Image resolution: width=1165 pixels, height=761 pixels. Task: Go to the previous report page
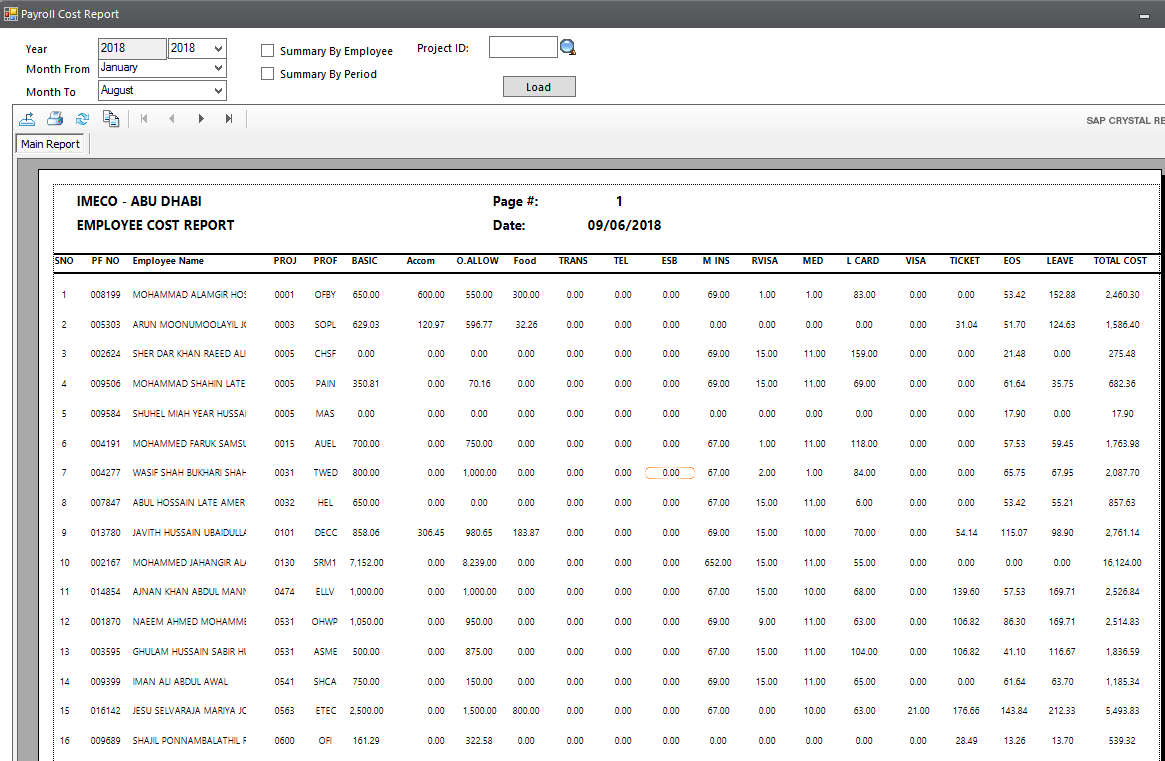point(172,119)
